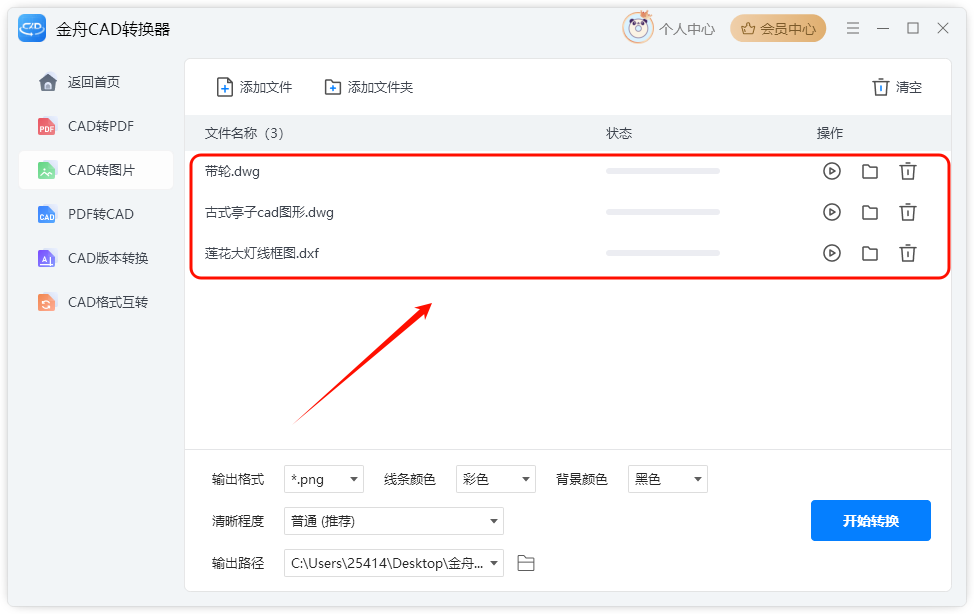The image size is (974, 614).
Task: Expand the 清晰程度 quality dropdown
Action: pos(394,521)
